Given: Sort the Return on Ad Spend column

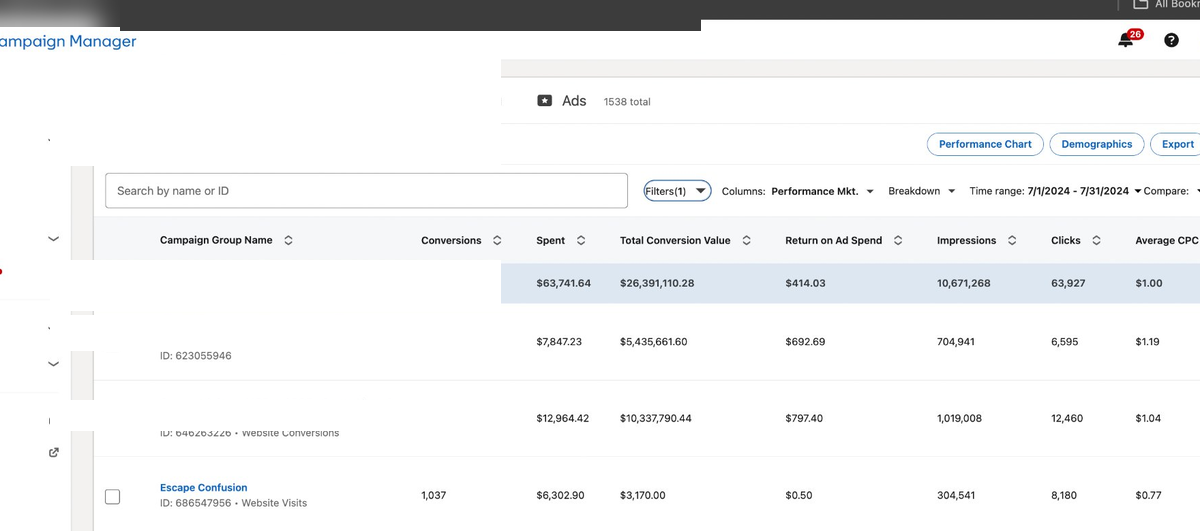Looking at the screenshot, I should click(x=898, y=241).
